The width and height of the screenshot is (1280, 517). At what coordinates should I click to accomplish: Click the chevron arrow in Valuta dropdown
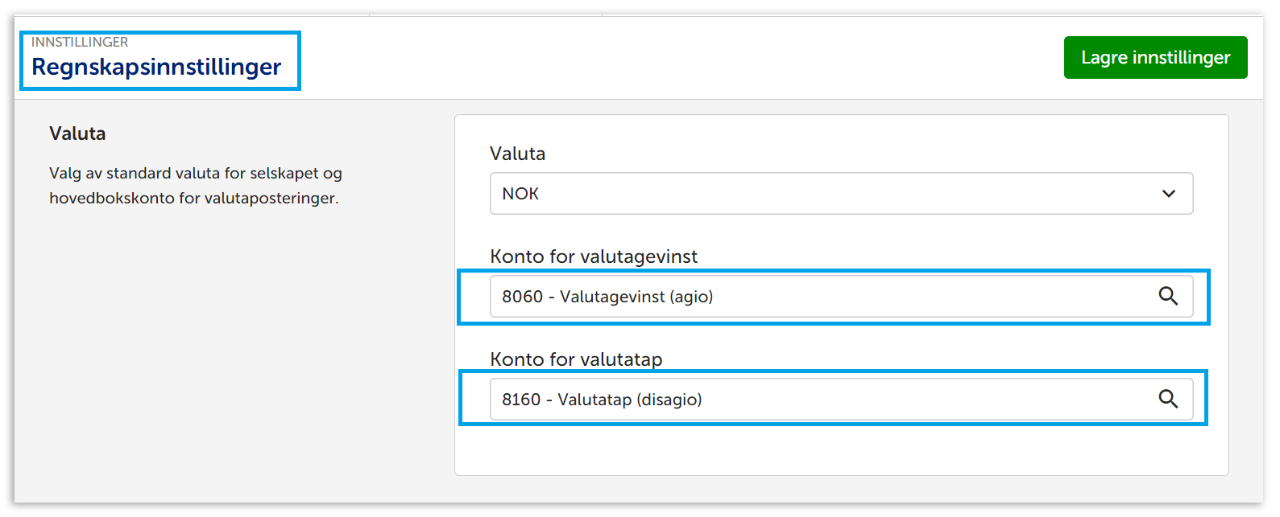1168,194
